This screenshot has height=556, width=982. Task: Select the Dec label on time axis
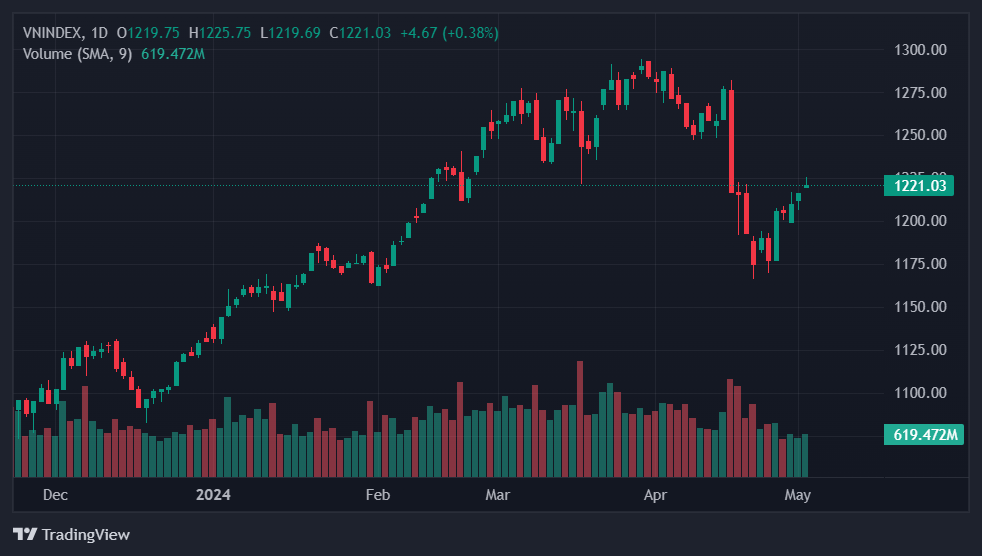(55, 495)
